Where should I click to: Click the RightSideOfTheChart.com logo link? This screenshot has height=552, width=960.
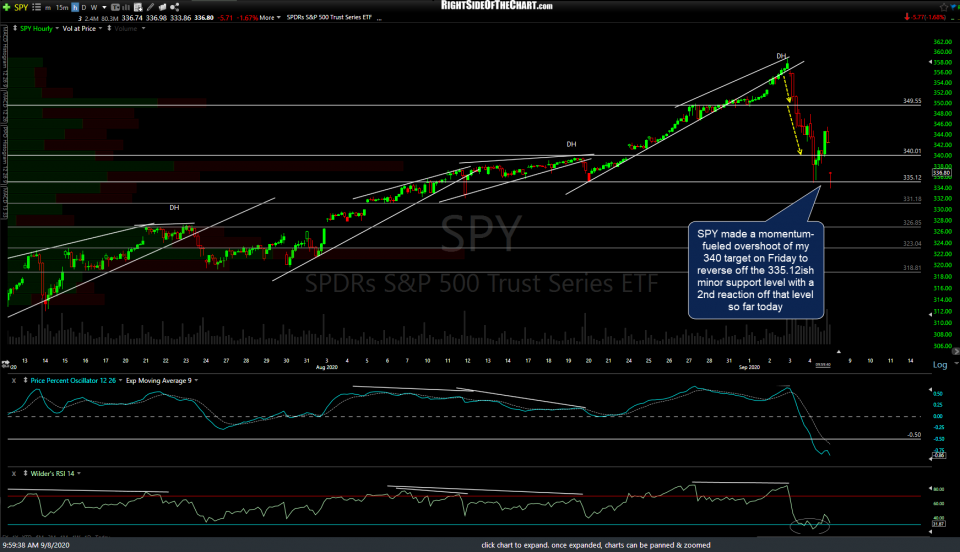pos(497,6)
